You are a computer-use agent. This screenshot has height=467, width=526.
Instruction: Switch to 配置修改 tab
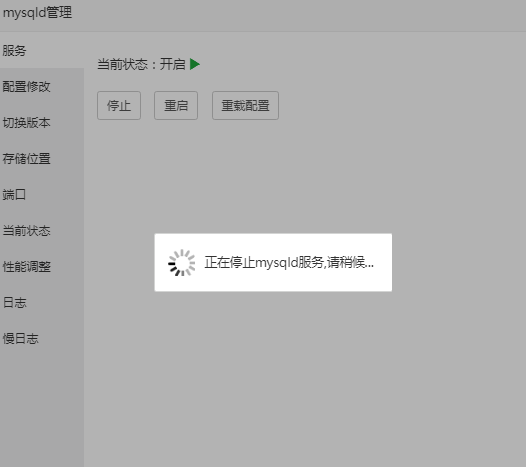coord(42,87)
